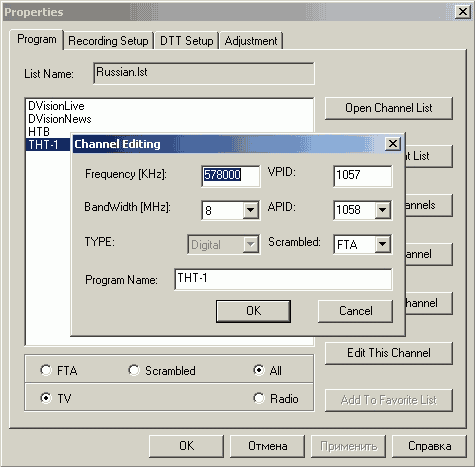
Task: Open the BandWidth [MHz] dropdown
Action: tap(250, 210)
